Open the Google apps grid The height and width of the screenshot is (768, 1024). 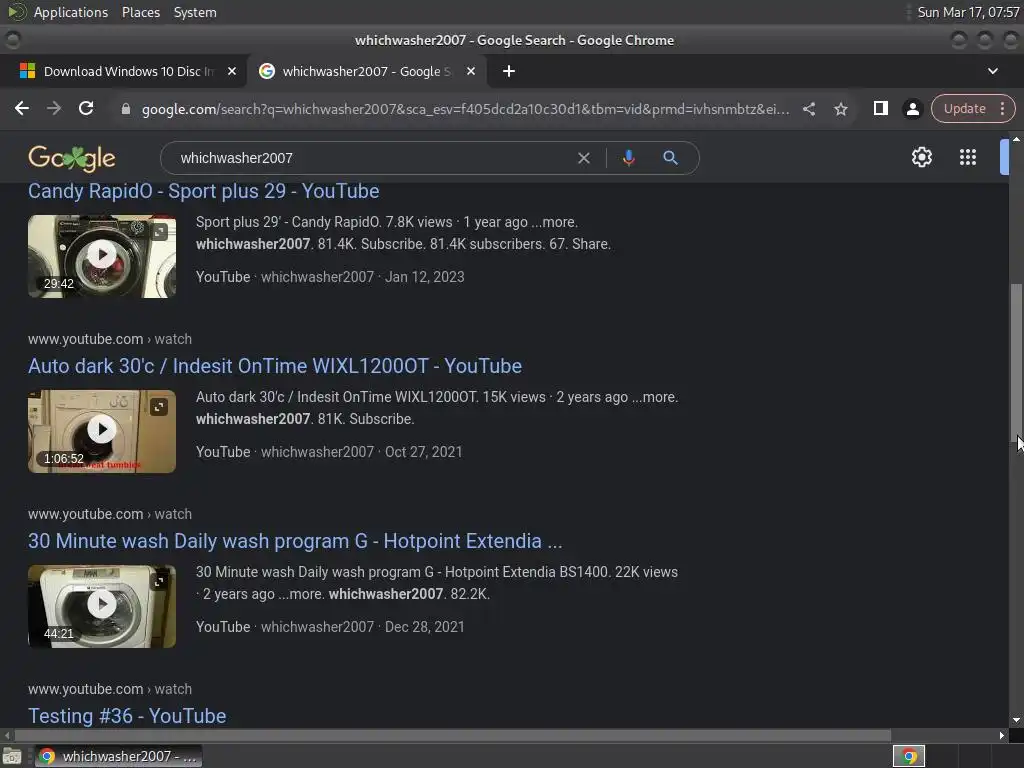pos(967,157)
